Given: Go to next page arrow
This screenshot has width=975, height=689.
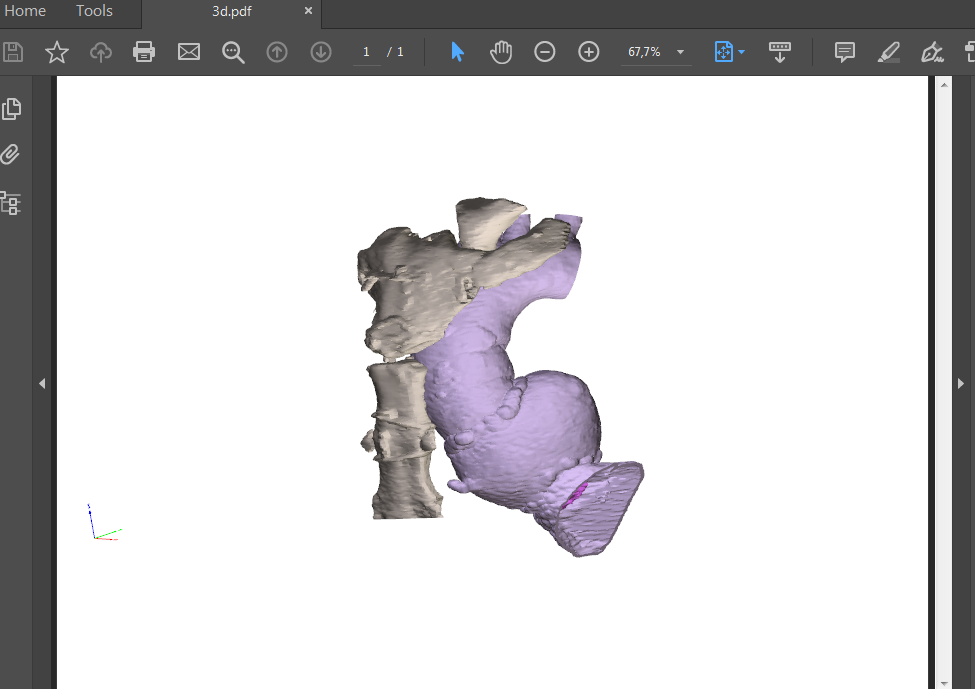Looking at the screenshot, I should [321, 52].
